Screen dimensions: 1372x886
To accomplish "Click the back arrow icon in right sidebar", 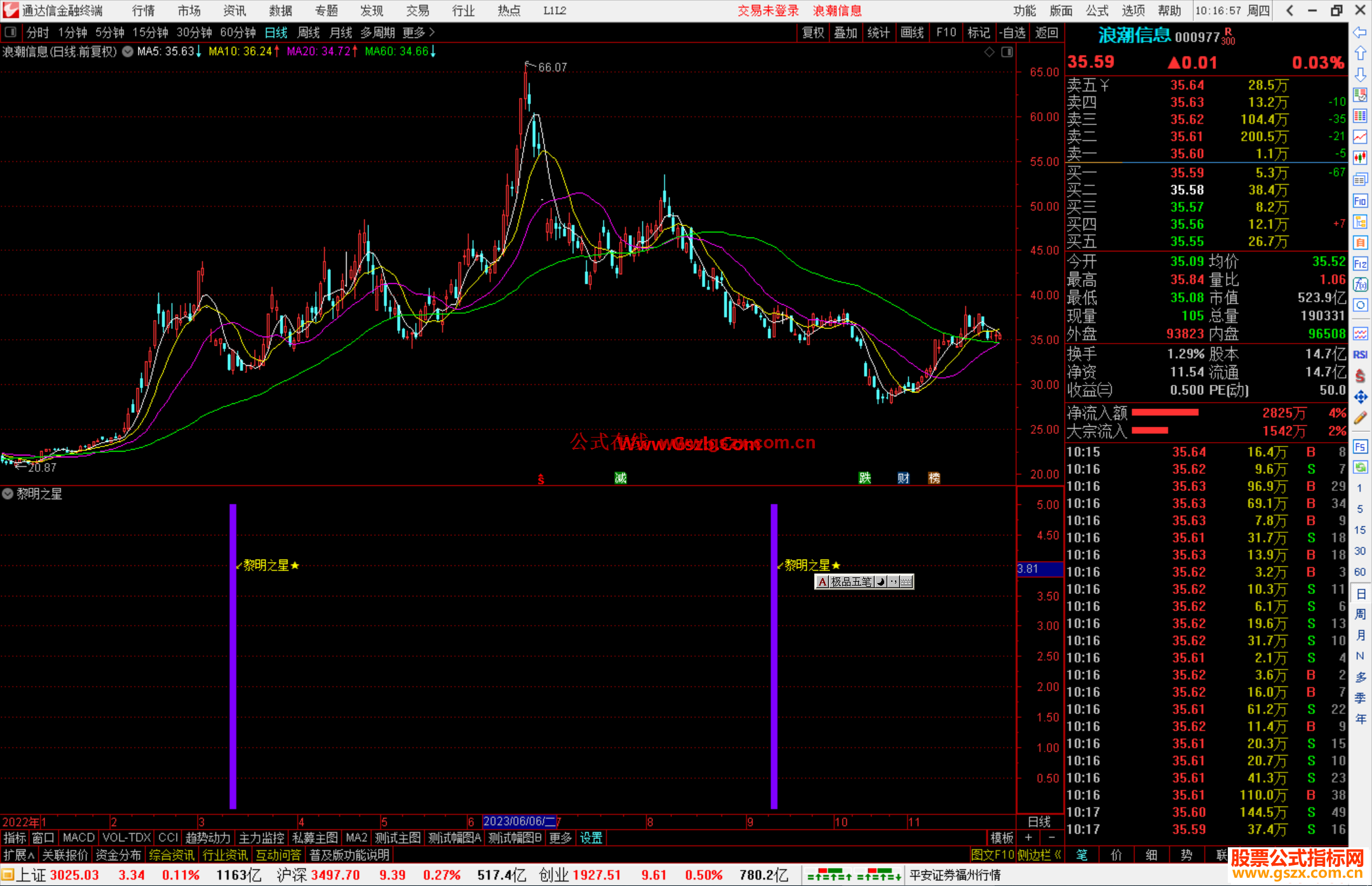I will click(1359, 32).
